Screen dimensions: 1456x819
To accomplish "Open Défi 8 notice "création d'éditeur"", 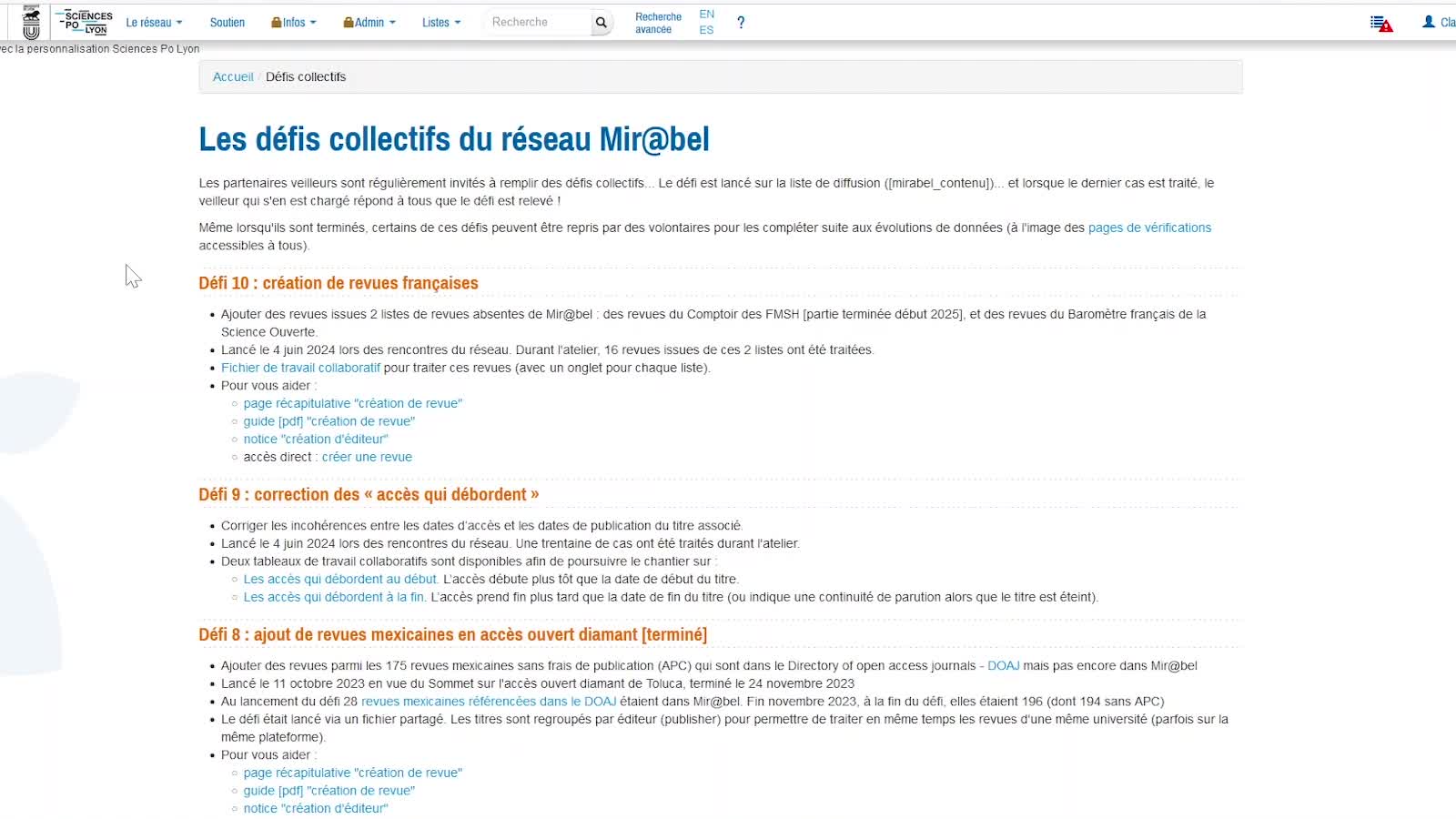I will (316, 808).
